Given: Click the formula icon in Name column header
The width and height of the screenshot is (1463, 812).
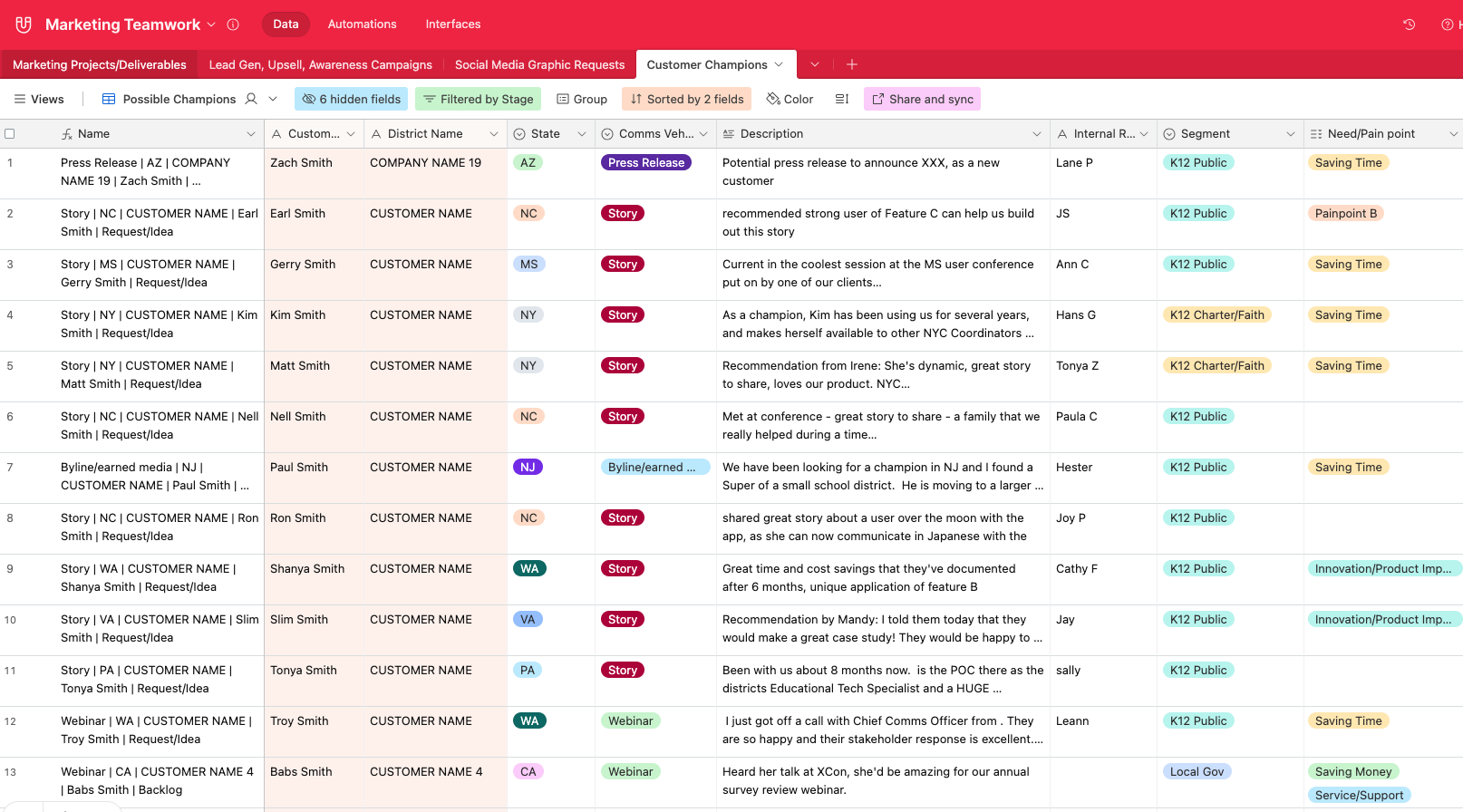Looking at the screenshot, I should point(67,133).
